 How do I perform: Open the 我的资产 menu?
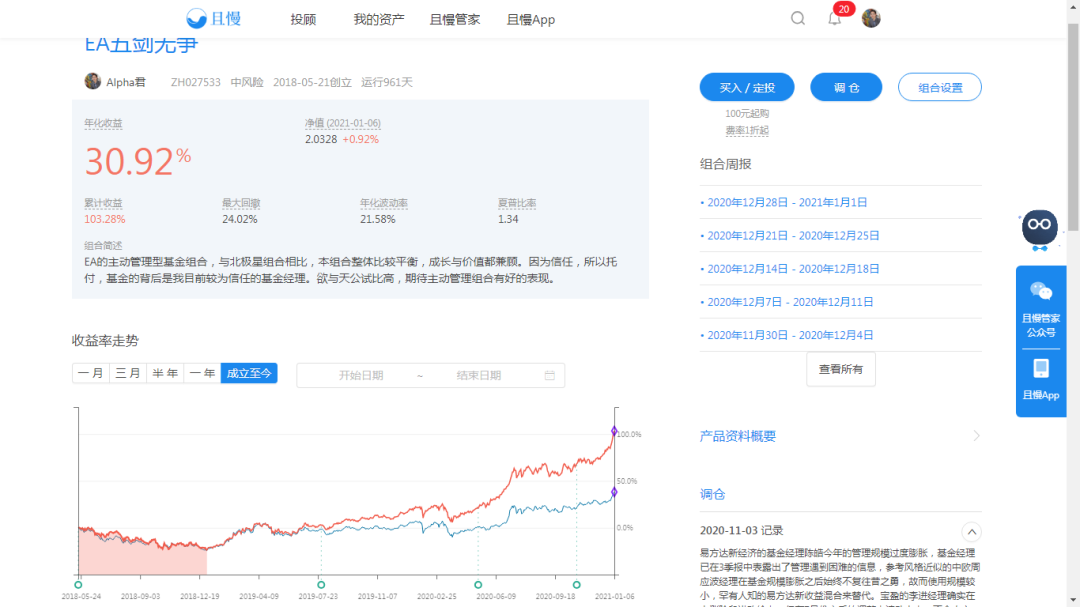tap(379, 19)
